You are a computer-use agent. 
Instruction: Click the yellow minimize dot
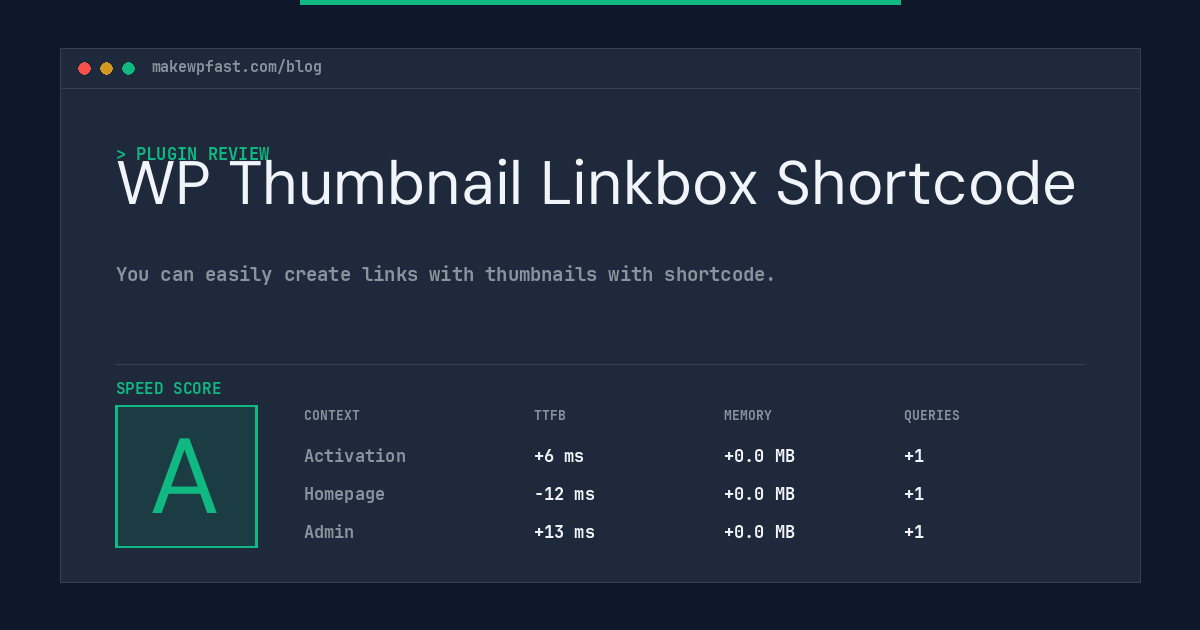[106, 68]
